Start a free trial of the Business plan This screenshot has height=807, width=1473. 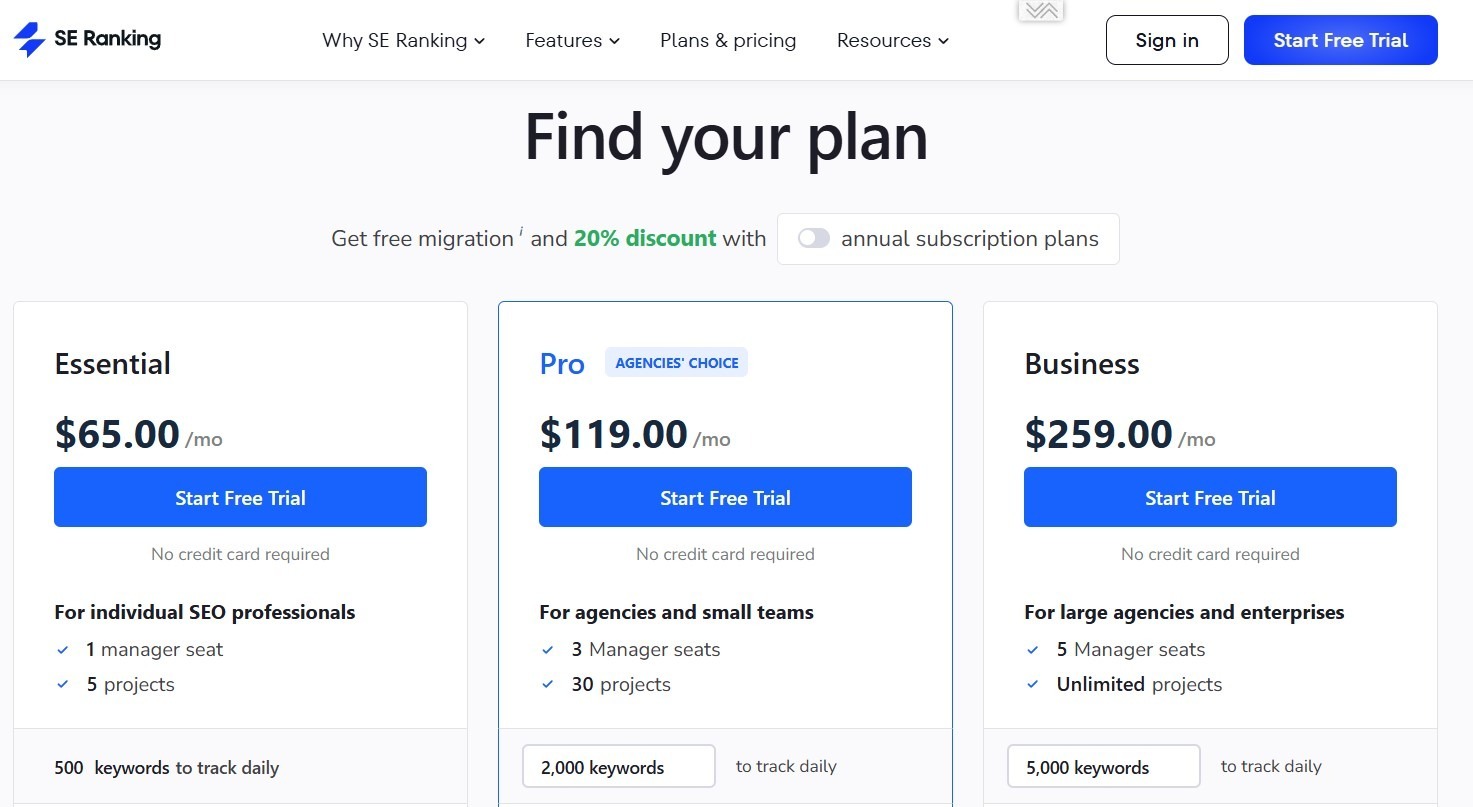tap(1209, 497)
